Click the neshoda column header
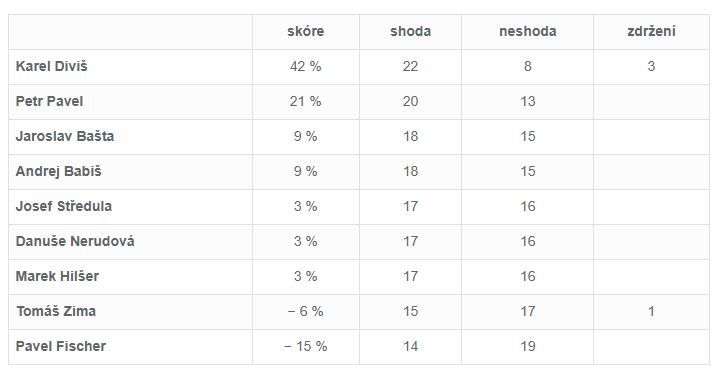This screenshot has height=378, width=721. (x=527, y=32)
